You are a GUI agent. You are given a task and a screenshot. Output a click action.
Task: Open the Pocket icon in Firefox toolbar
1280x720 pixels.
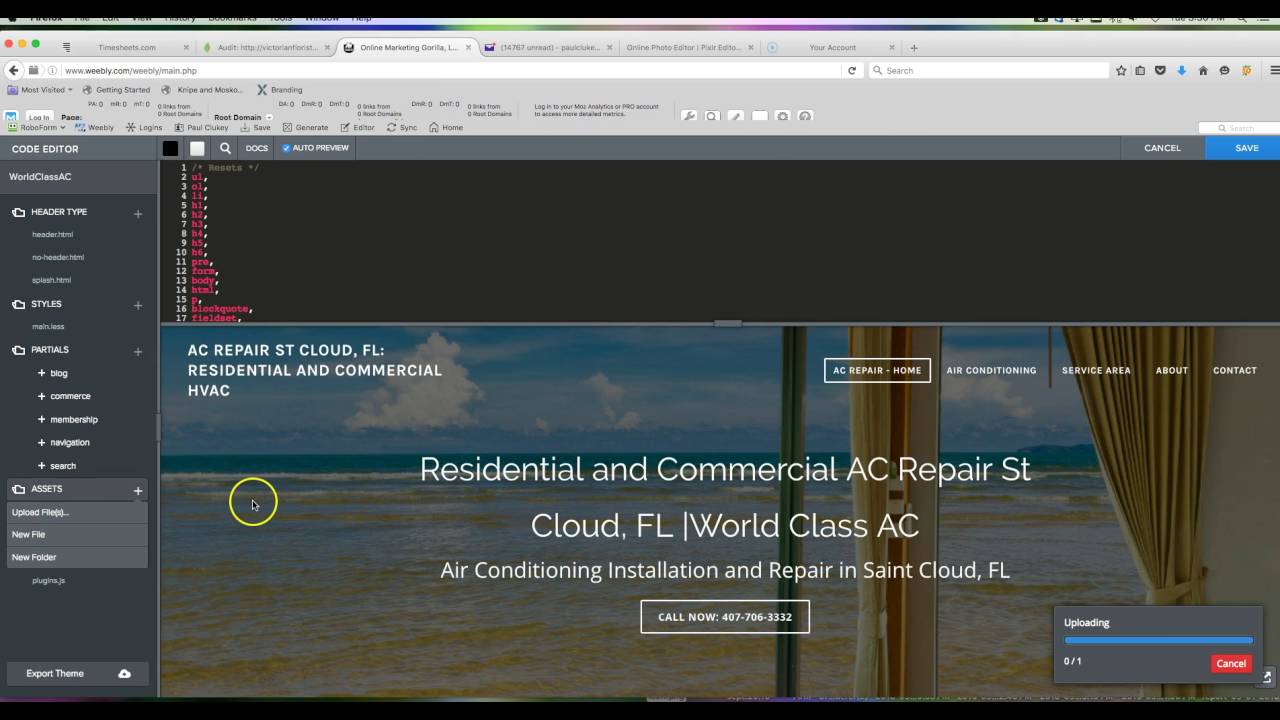[1160, 70]
